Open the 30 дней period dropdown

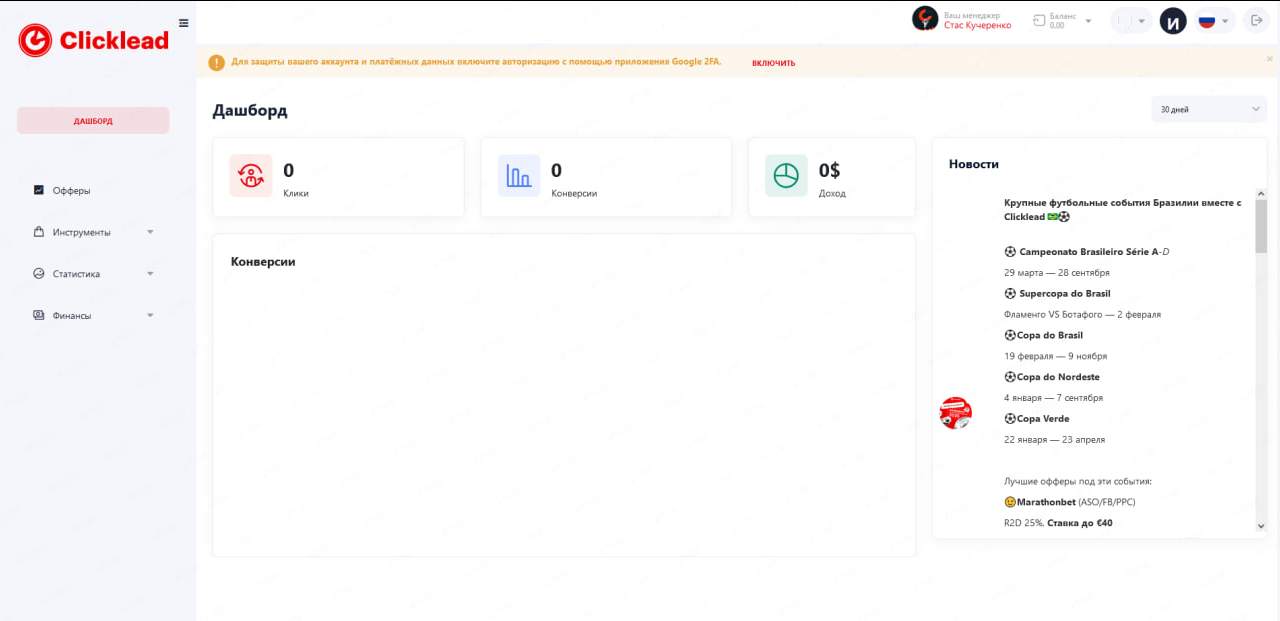click(1208, 109)
